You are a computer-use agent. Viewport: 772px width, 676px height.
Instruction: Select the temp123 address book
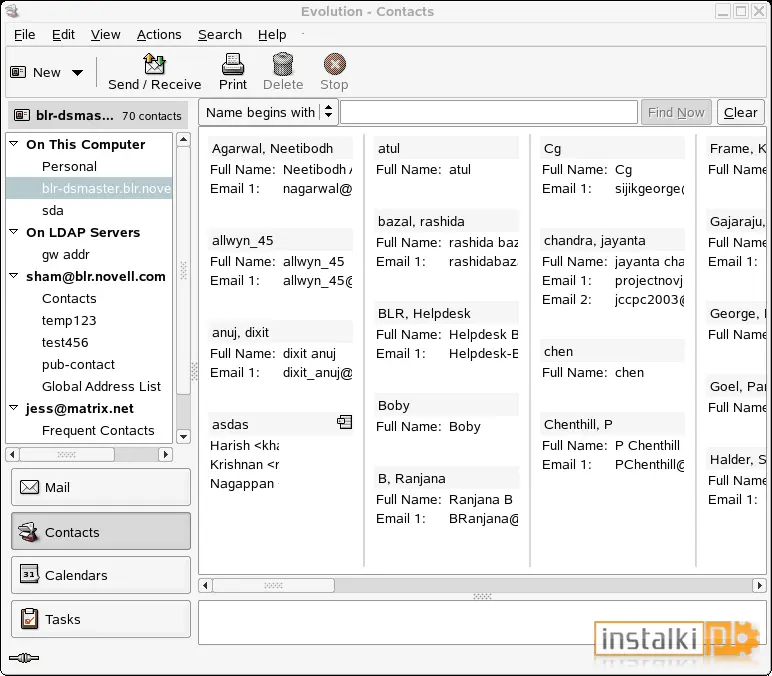pos(69,321)
